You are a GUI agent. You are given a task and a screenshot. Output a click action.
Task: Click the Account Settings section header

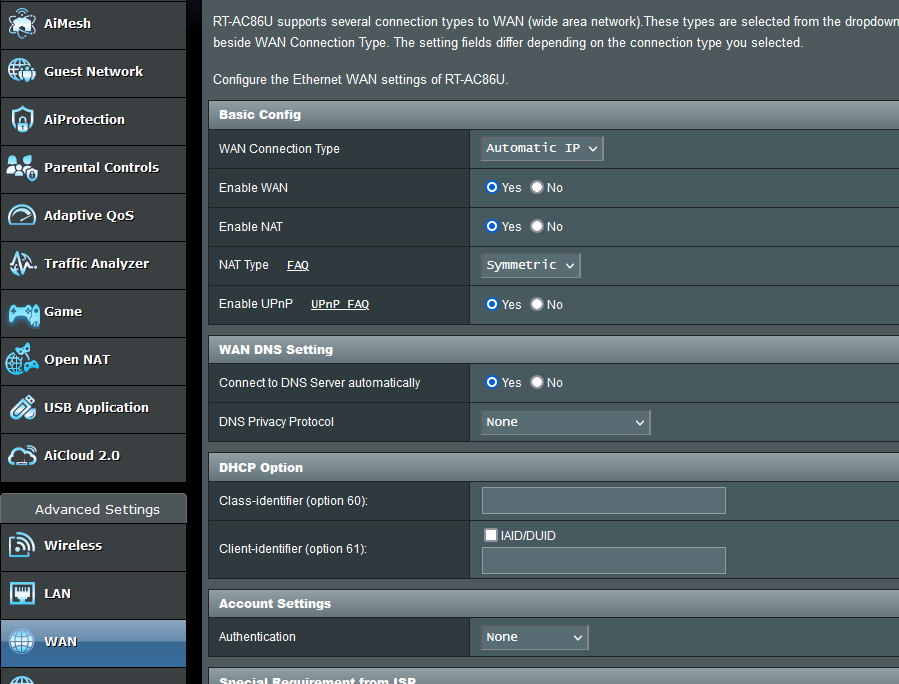click(x=553, y=604)
